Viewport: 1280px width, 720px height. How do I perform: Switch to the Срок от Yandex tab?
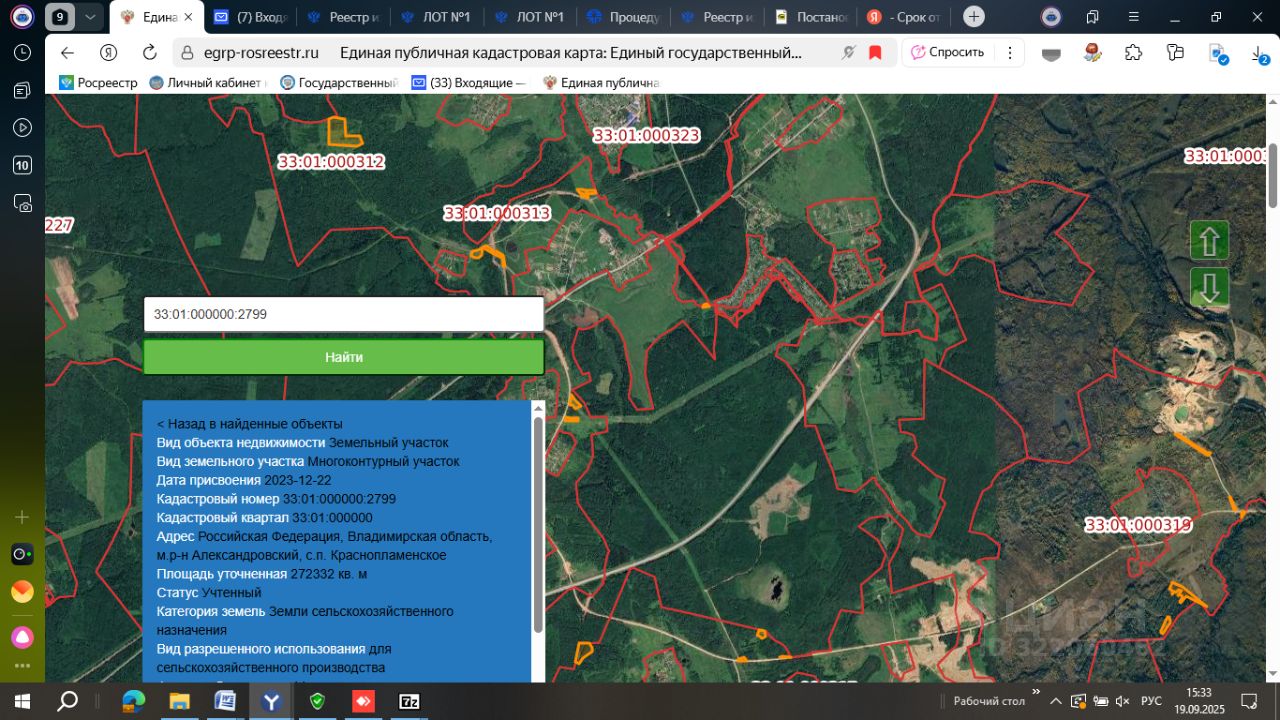pyautogui.click(x=903, y=17)
